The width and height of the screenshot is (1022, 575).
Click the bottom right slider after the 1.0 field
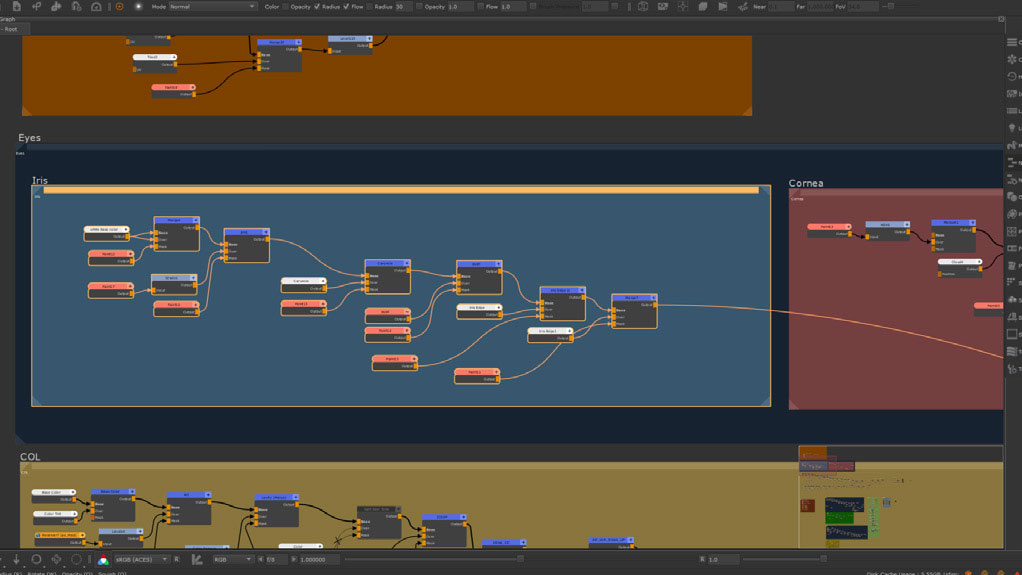coord(785,559)
